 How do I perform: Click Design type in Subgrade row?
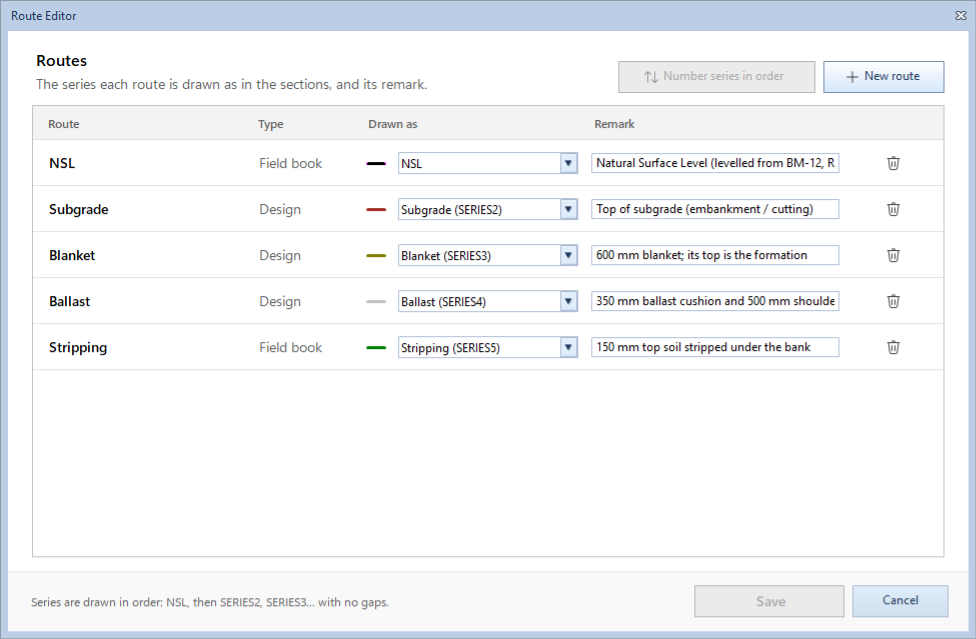coord(280,209)
